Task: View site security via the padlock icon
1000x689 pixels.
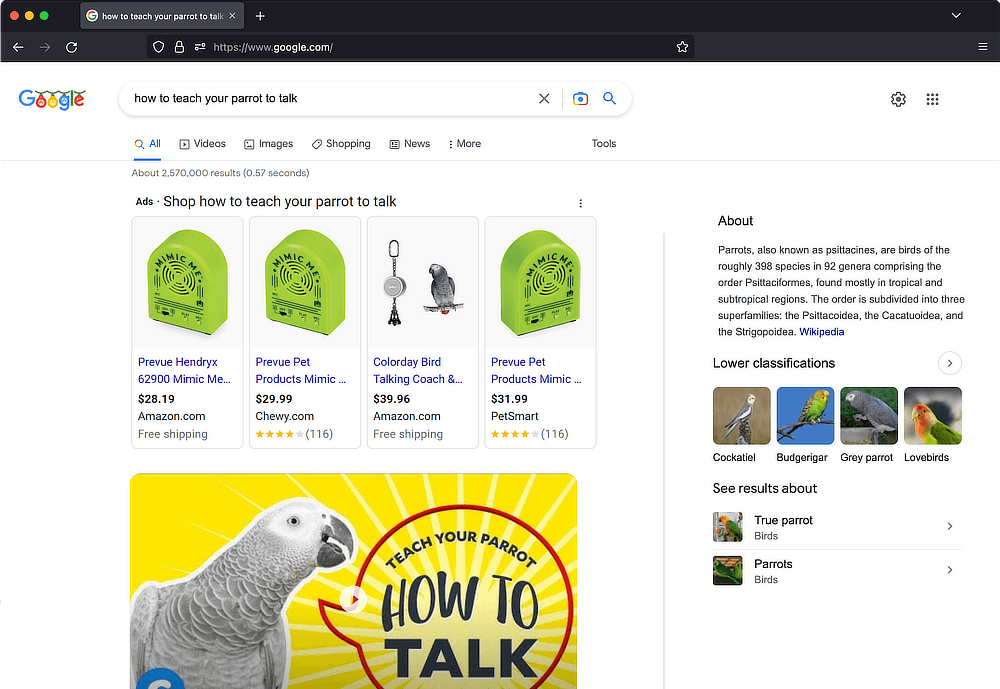Action: (x=179, y=47)
